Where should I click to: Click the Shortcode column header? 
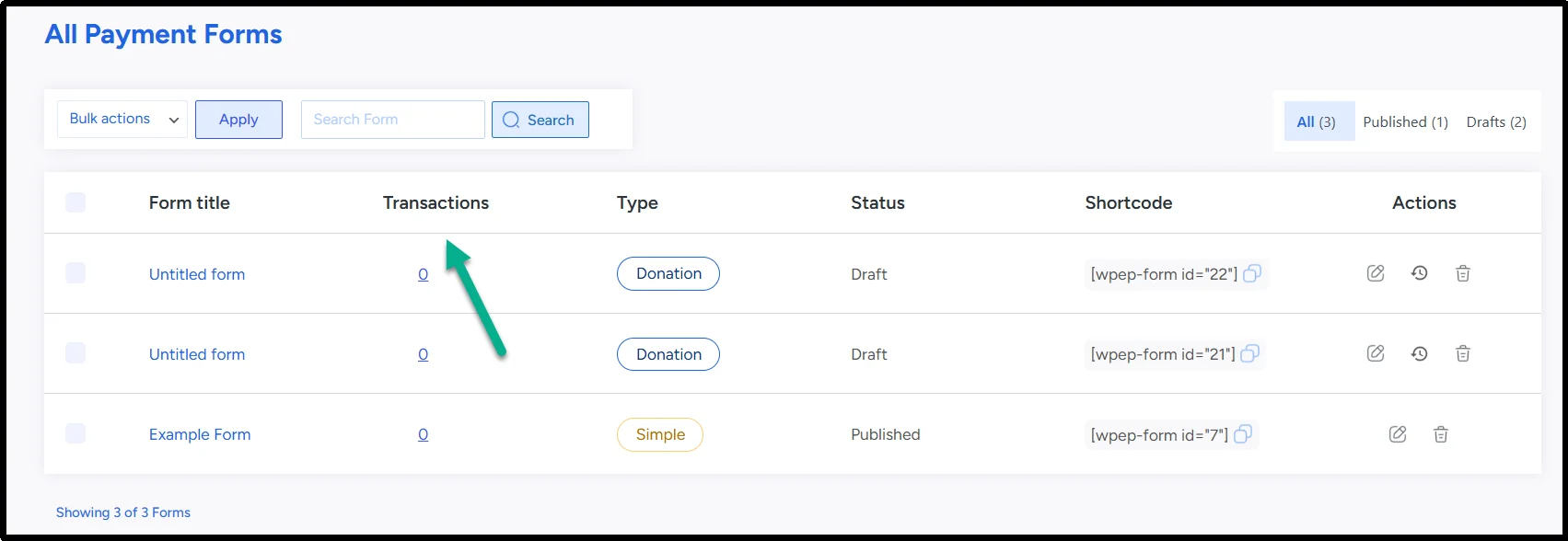(x=1129, y=203)
